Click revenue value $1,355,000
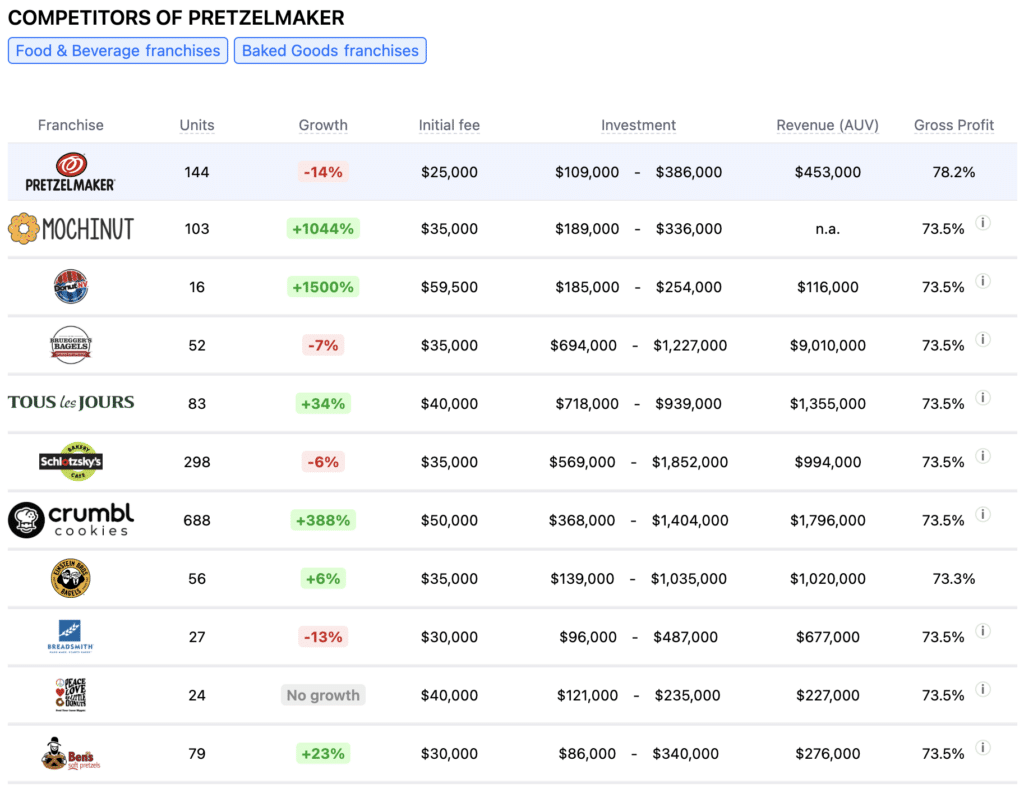This screenshot has width=1024, height=793. 827,404
